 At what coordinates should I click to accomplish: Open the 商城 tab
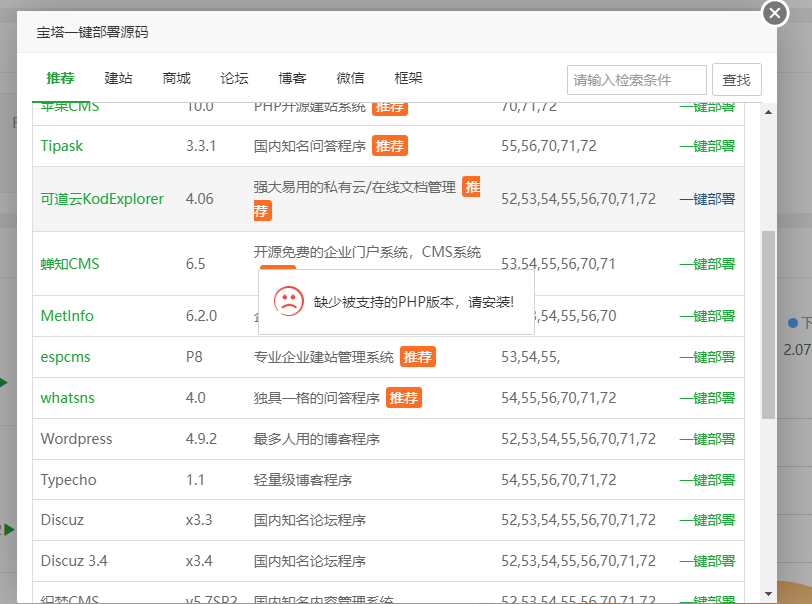tap(177, 78)
